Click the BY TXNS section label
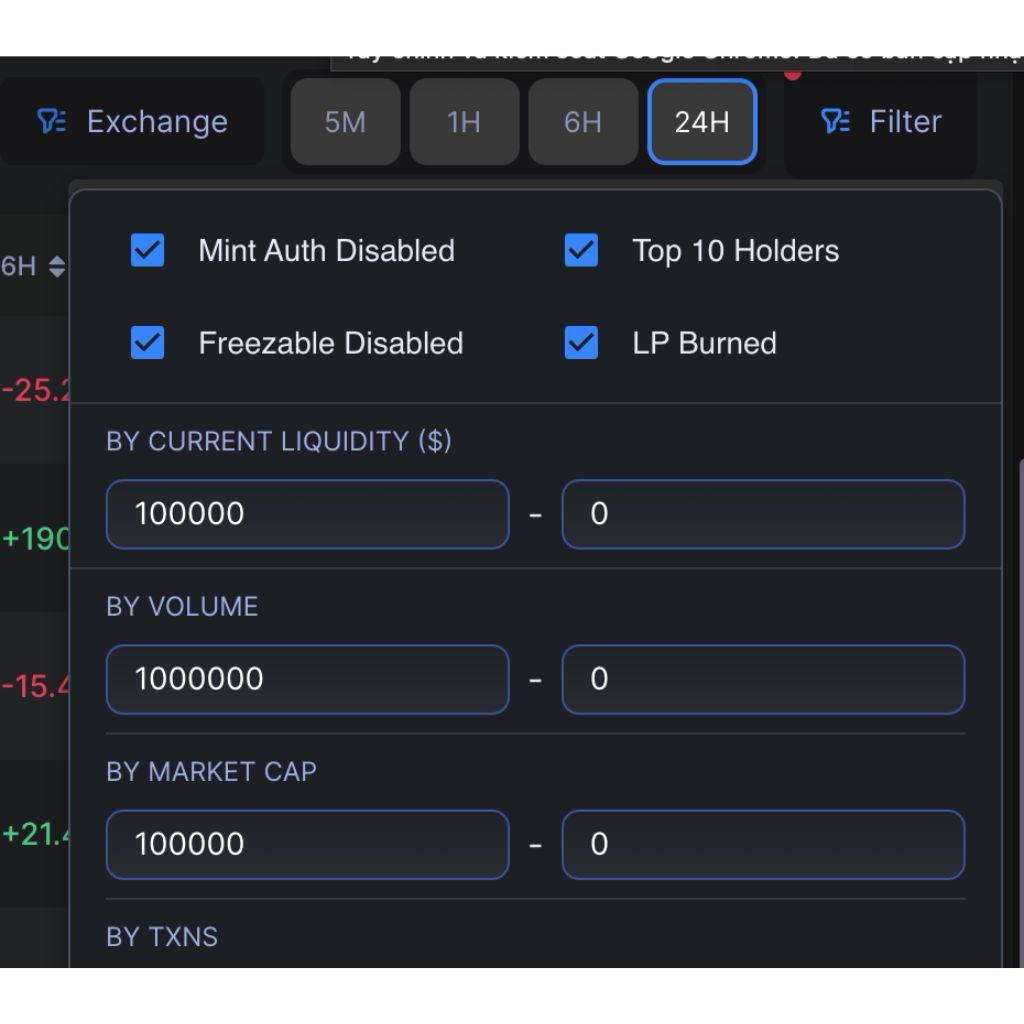Screen dimensions: 1024x1024 pyautogui.click(x=162, y=937)
